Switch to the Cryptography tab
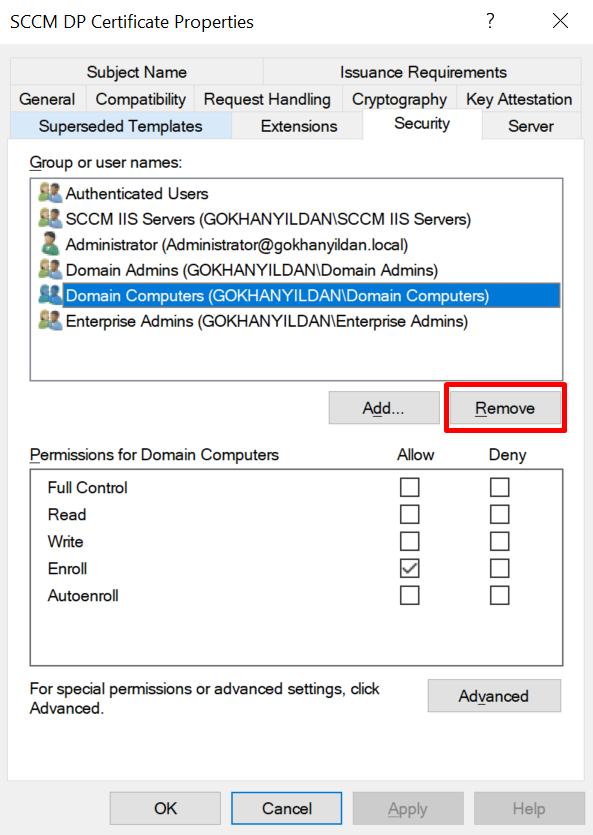Viewport: 593px width, 835px height. click(399, 99)
